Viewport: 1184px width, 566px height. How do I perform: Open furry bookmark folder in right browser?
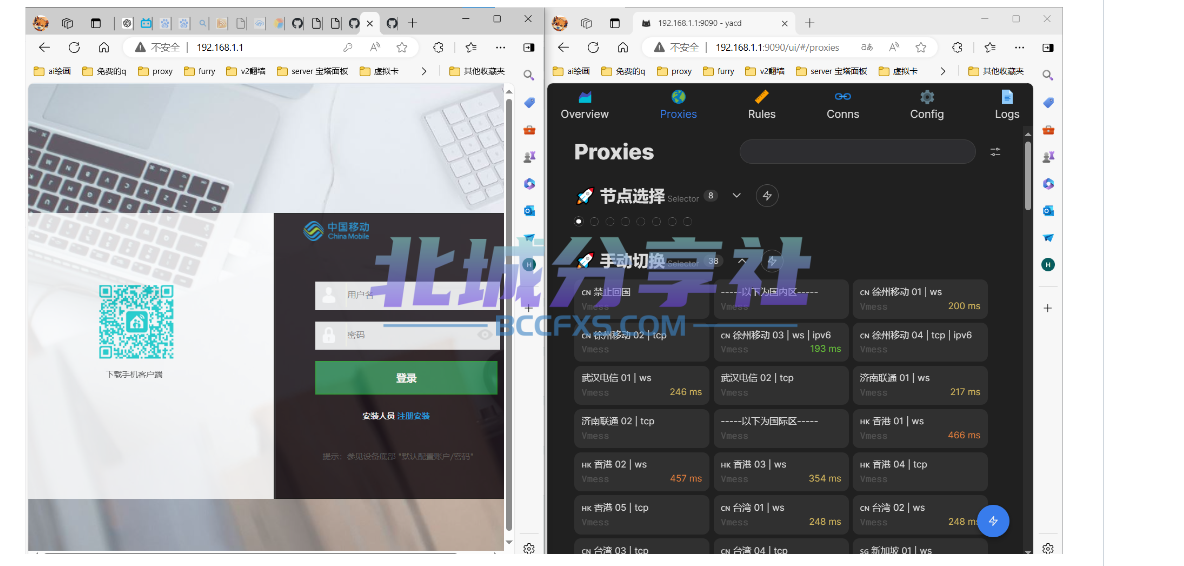point(719,72)
